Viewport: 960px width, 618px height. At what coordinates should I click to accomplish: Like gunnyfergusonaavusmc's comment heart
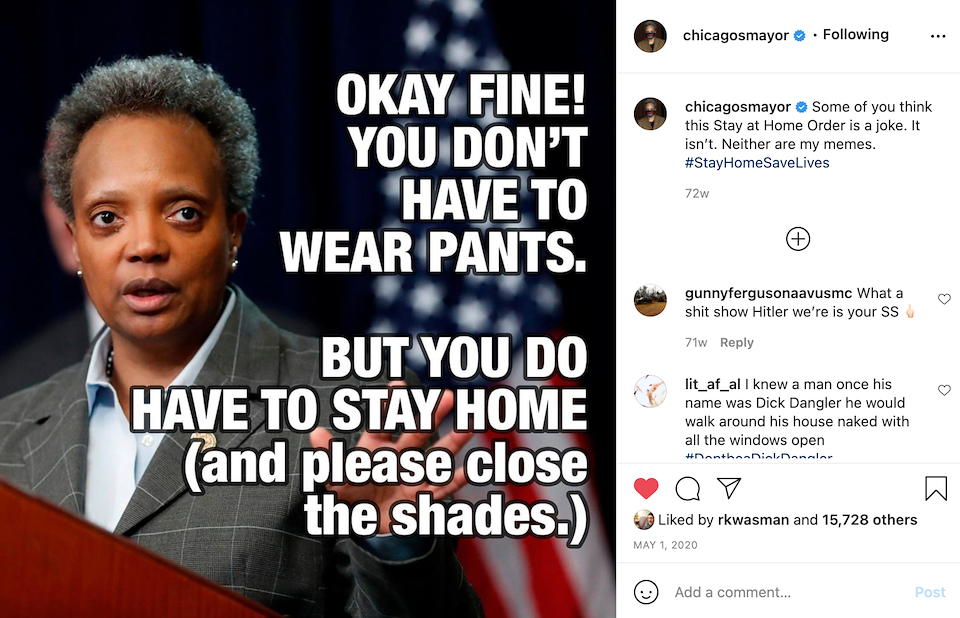(944, 299)
